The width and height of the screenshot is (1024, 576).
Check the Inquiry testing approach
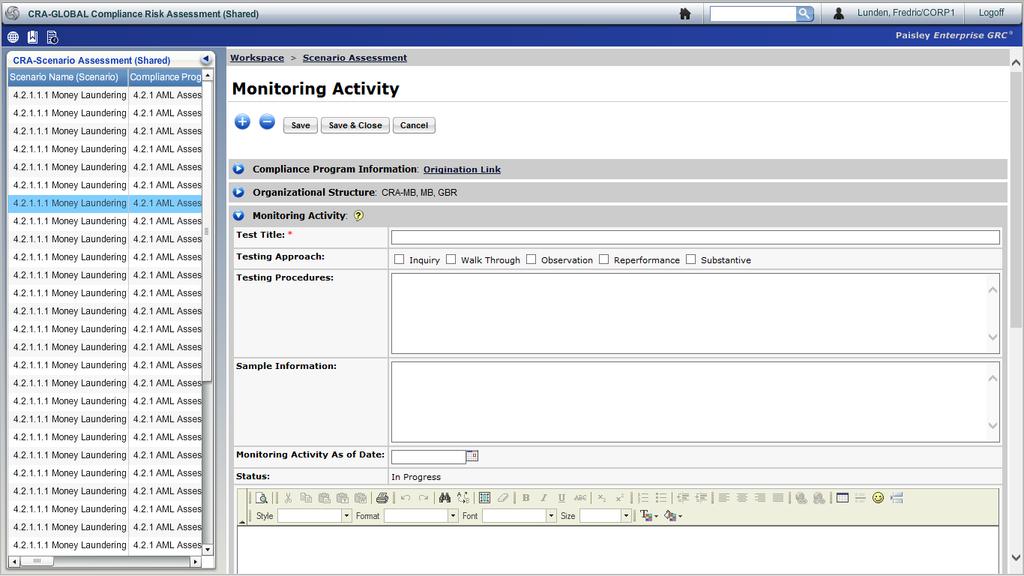(x=399, y=259)
